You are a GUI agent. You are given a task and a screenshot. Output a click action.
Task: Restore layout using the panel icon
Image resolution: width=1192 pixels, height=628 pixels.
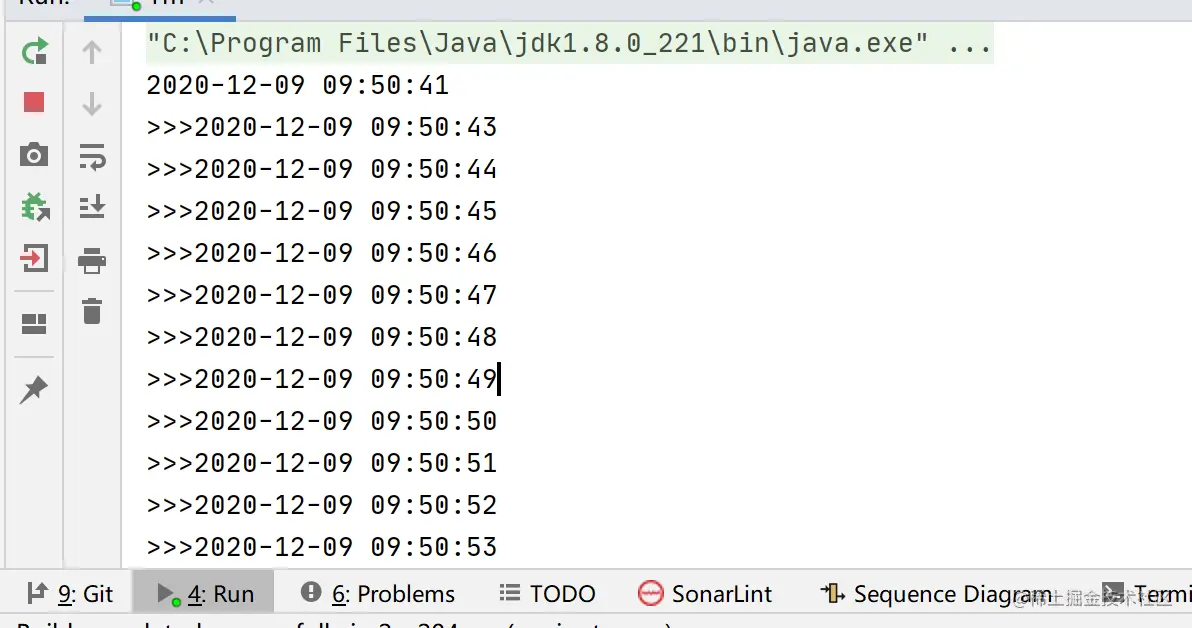click(34, 324)
